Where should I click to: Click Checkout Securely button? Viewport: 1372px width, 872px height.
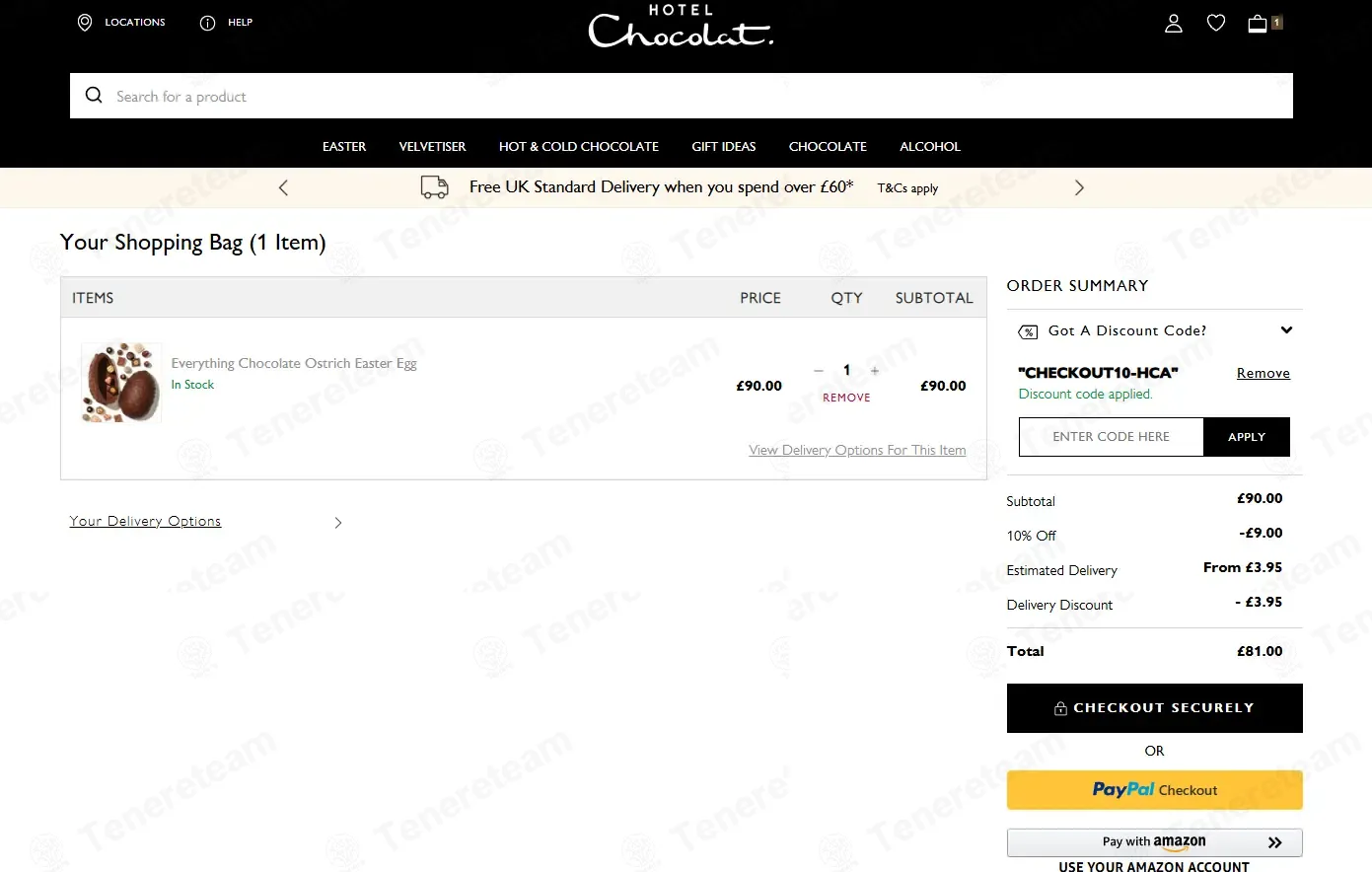[1154, 708]
